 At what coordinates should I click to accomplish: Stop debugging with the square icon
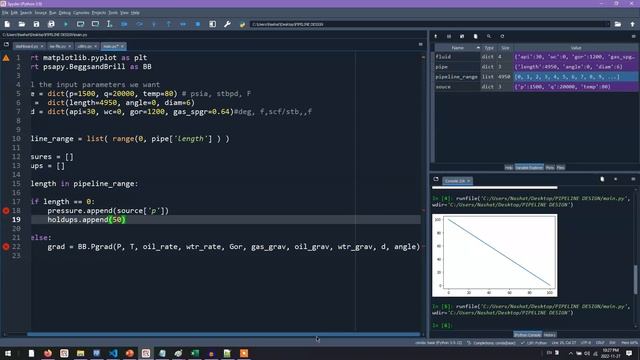point(198,24)
